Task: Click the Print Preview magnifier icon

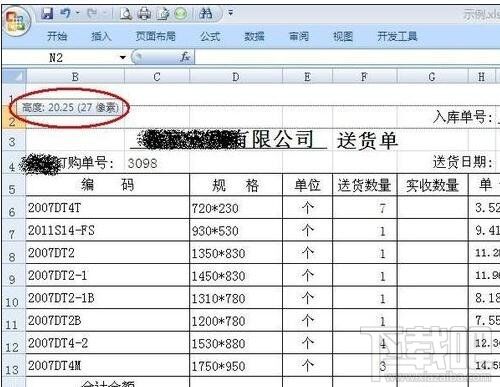Action: [x=126, y=13]
